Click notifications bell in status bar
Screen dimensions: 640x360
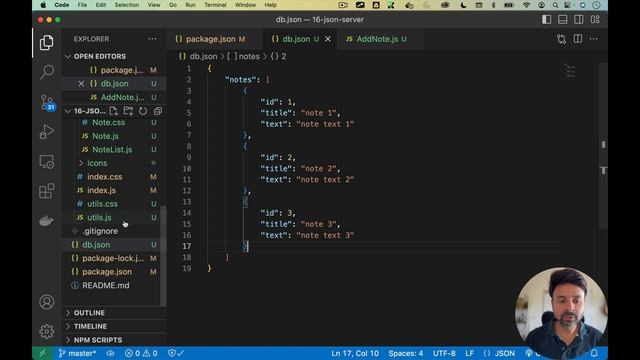594,353
